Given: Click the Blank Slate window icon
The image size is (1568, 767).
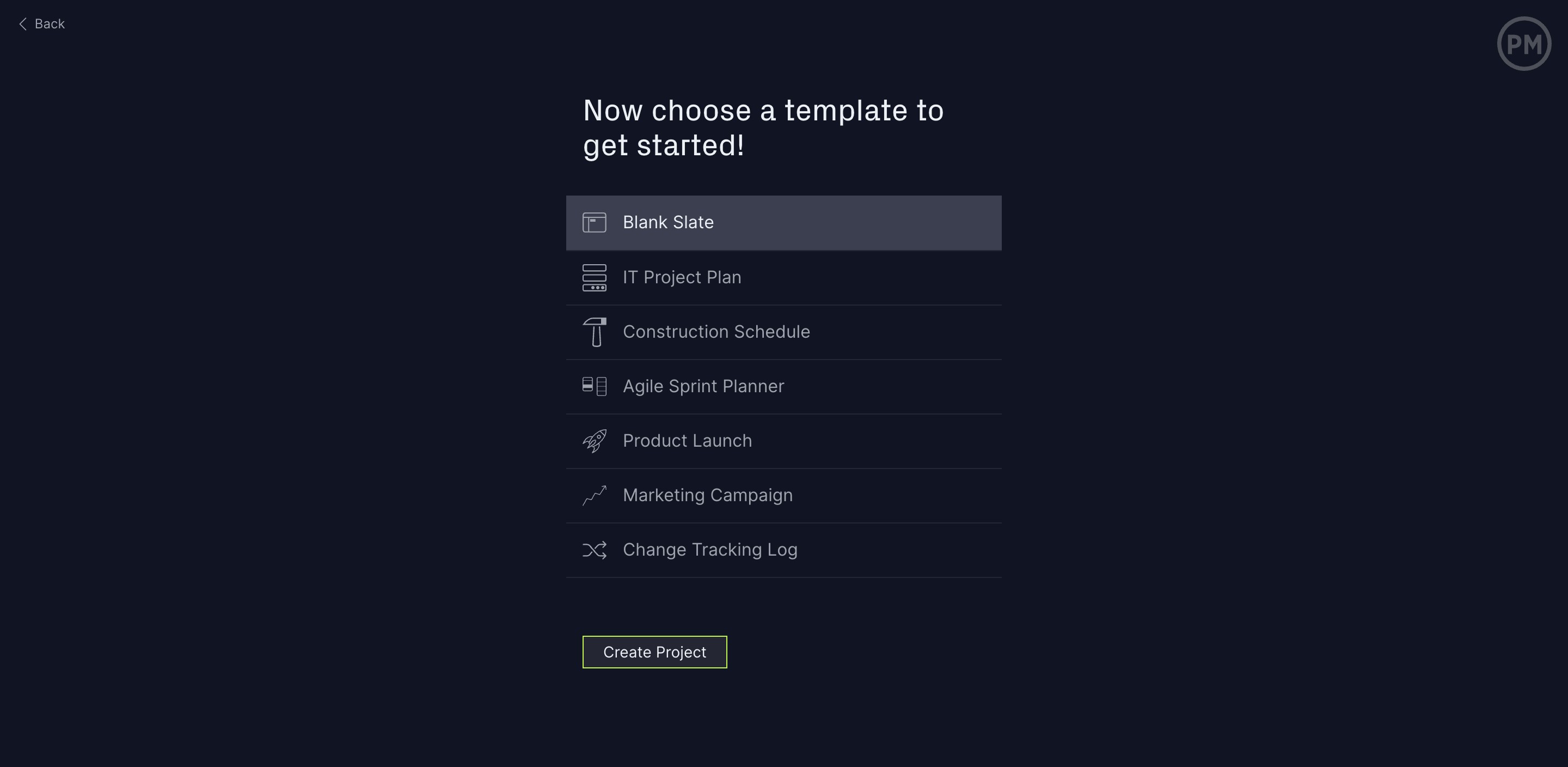Looking at the screenshot, I should click(x=594, y=222).
